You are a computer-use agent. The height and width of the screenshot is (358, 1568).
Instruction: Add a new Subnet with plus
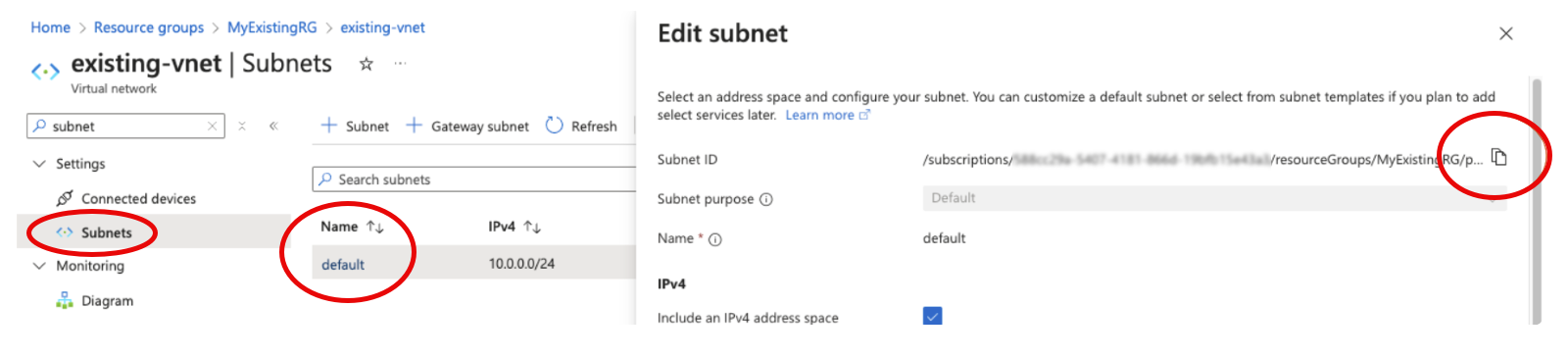pos(355,126)
